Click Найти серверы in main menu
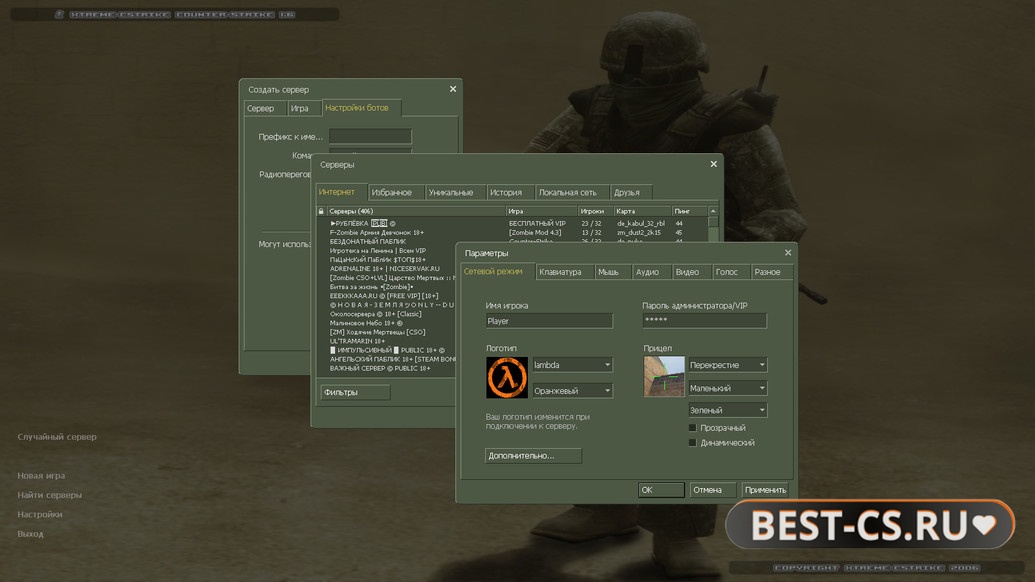This screenshot has width=1035, height=582. coord(50,495)
